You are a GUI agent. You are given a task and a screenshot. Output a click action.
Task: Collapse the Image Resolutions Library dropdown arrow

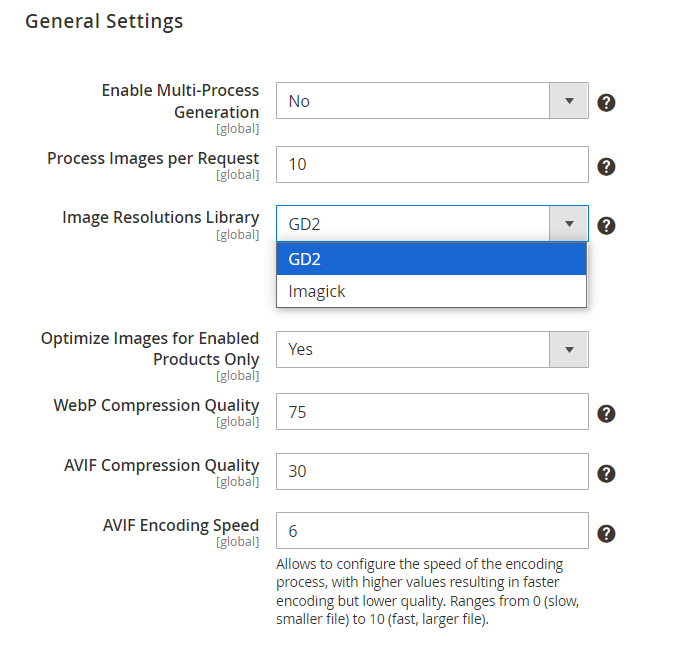click(x=568, y=224)
